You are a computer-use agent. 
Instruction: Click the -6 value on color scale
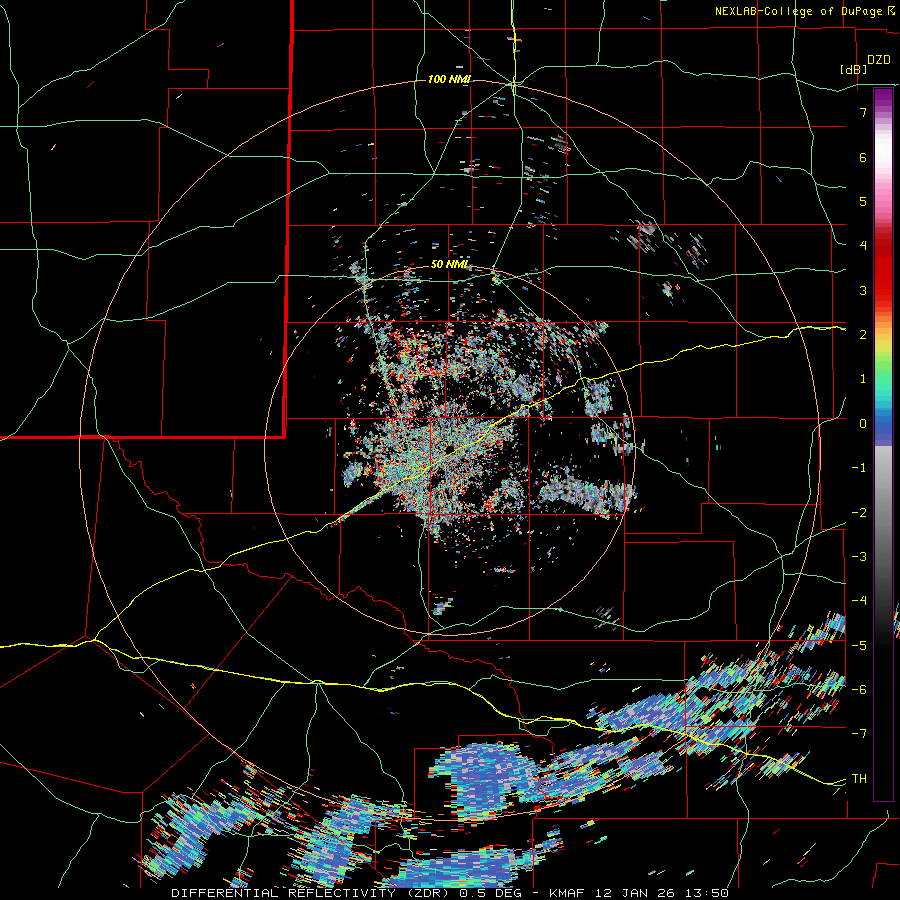click(859, 690)
